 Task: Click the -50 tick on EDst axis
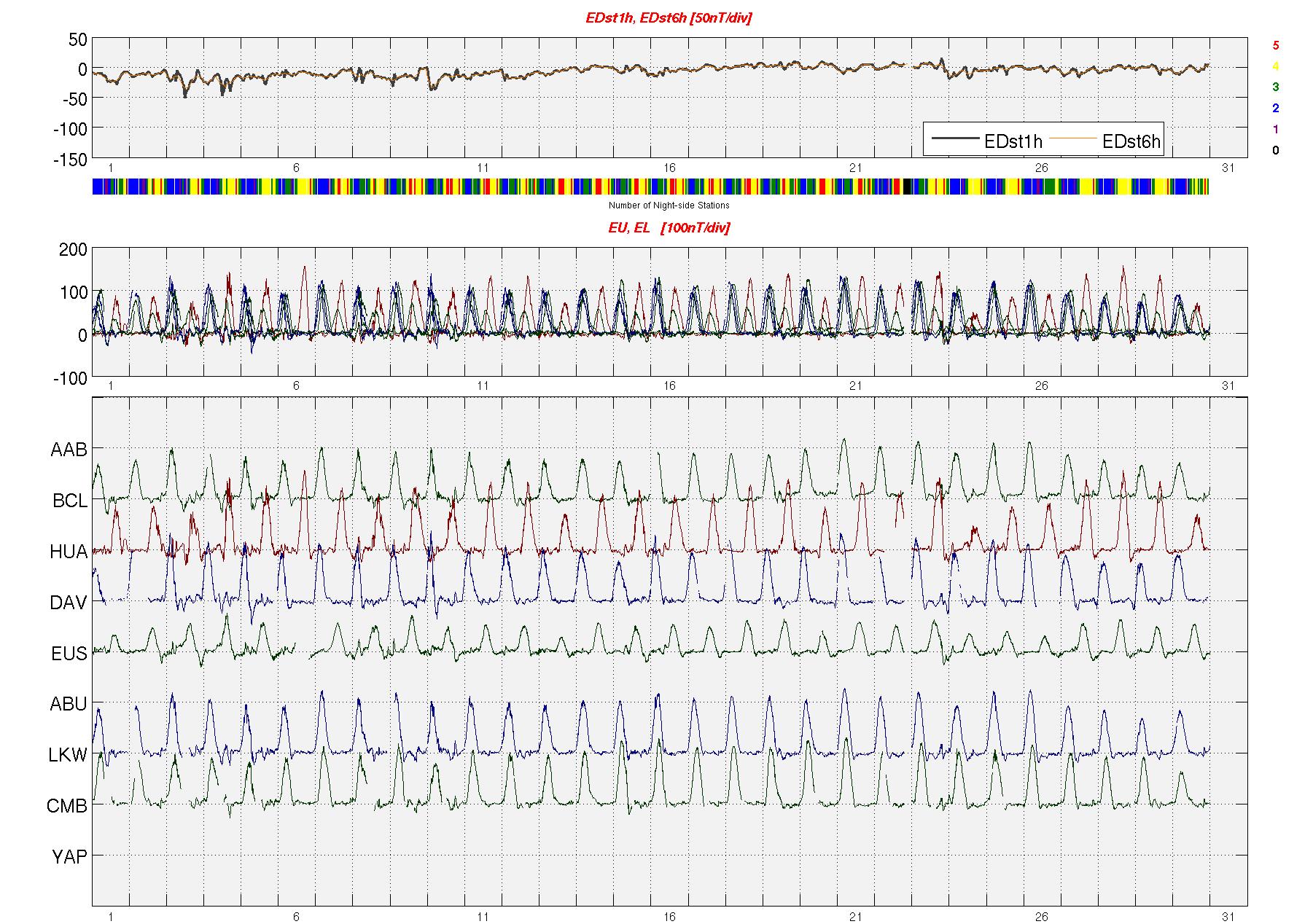pos(74,100)
